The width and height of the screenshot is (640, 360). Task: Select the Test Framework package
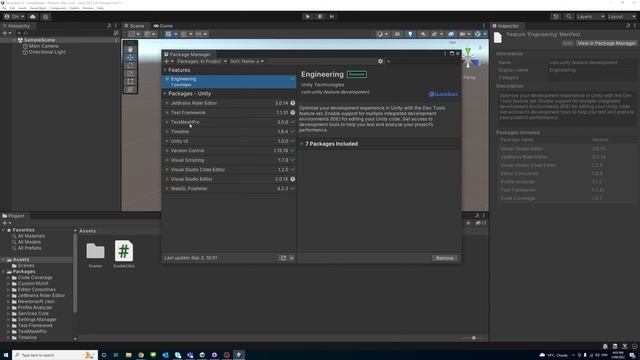[229, 113]
